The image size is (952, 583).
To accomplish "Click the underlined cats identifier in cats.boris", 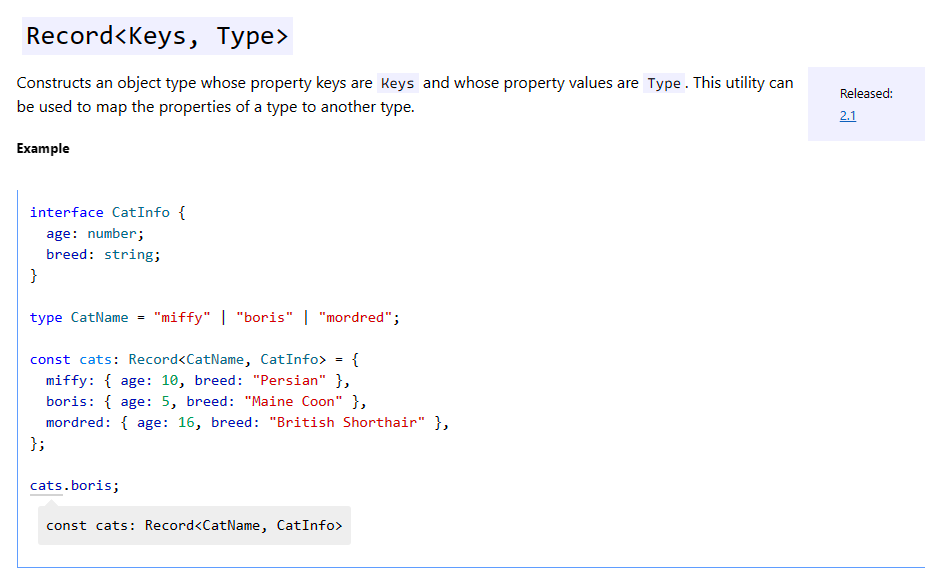I will (x=46, y=485).
